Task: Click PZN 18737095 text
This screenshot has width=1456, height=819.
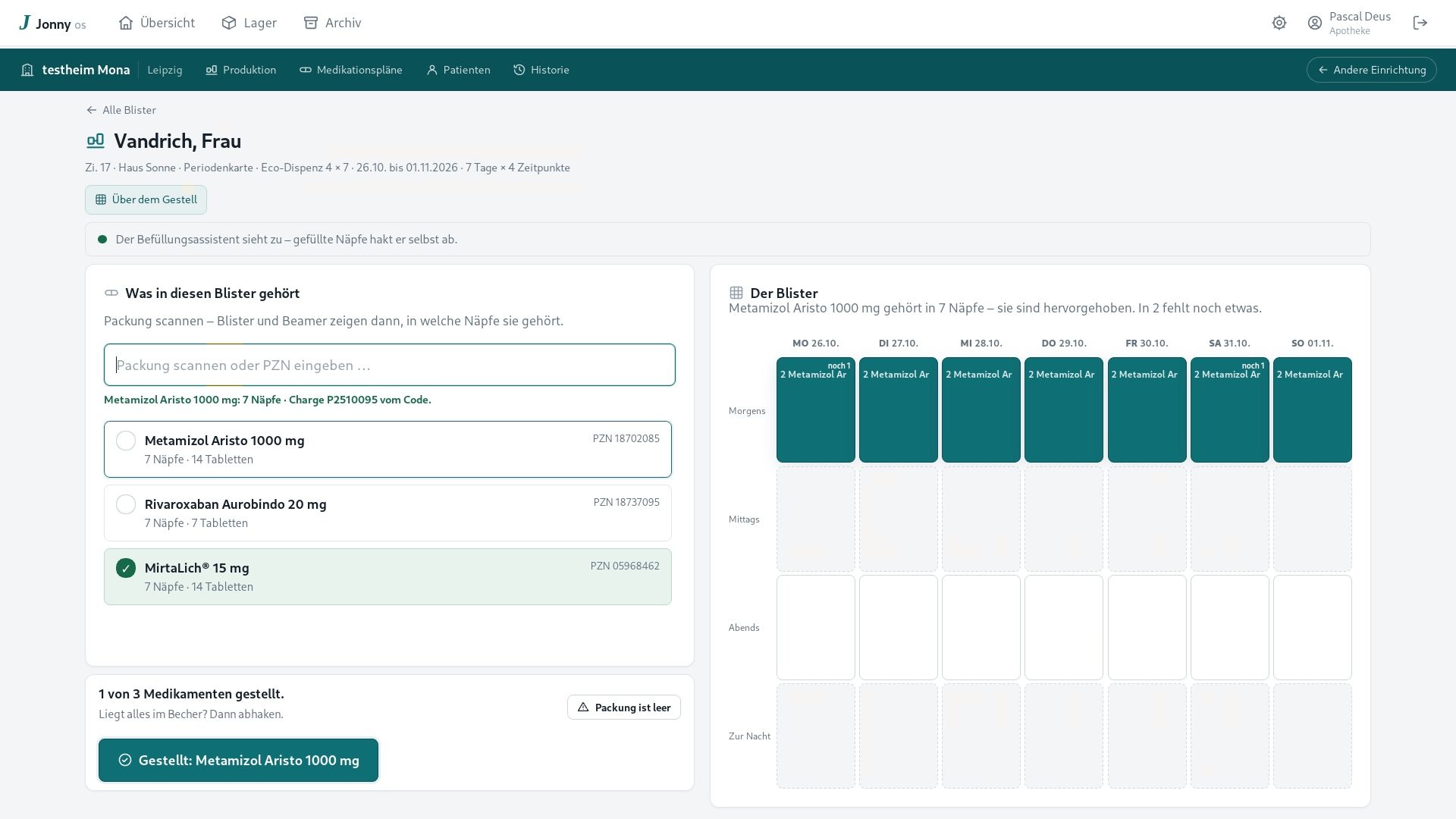Action: coord(626,502)
